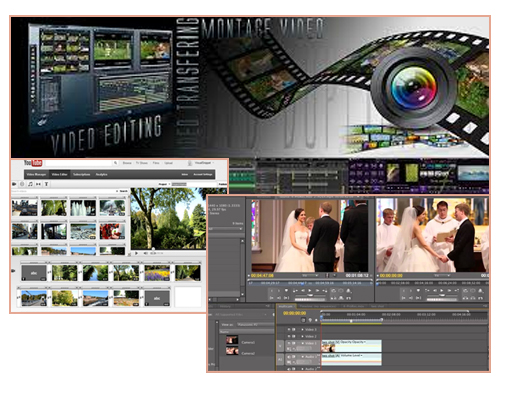This screenshot has width=508, height=397.
Task: Toggle sync lock on Video 1 track
Action: pyautogui.click(x=294, y=343)
